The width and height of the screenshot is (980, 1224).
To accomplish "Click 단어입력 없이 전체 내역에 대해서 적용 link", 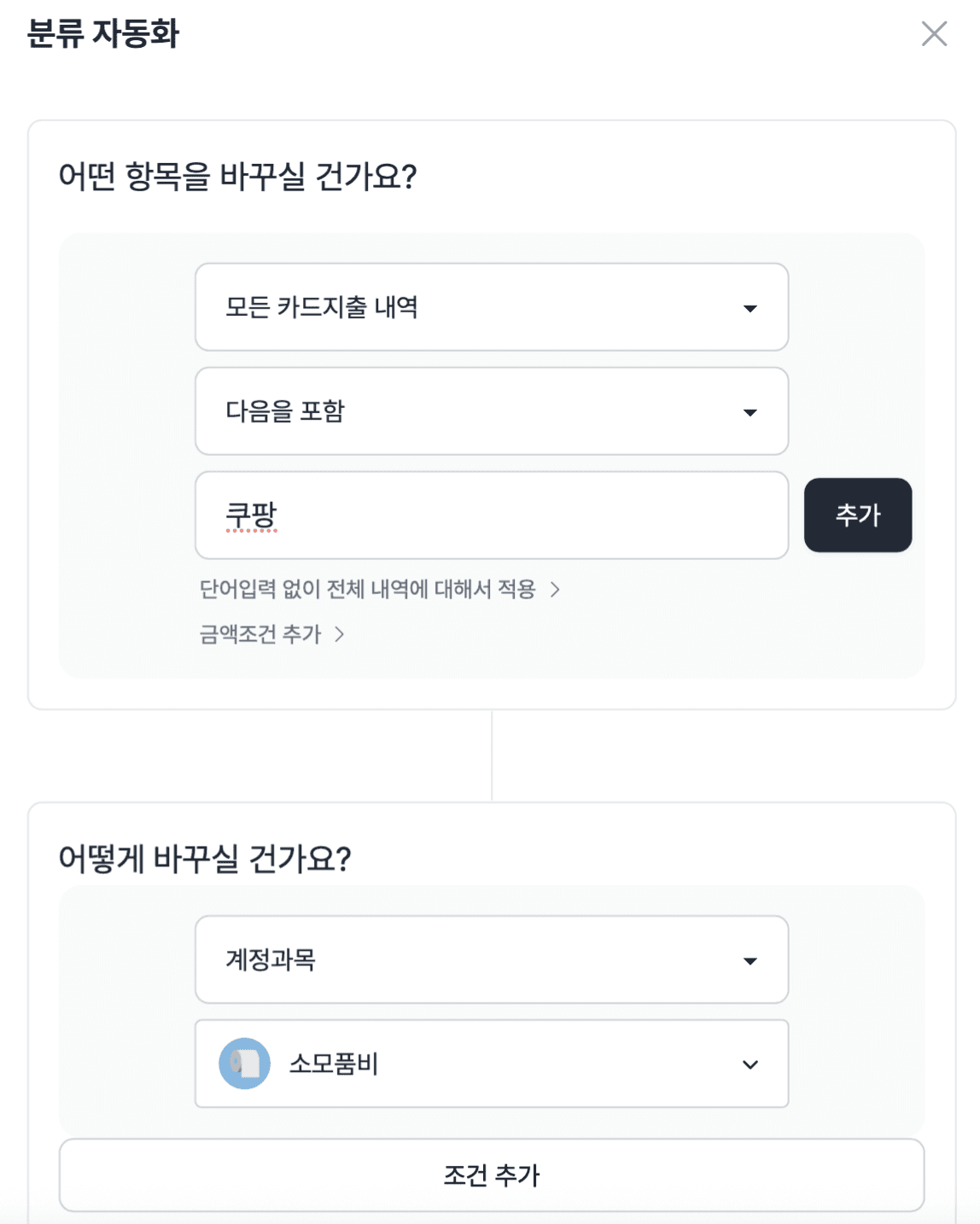I will pyautogui.click(x=367, y=589).
